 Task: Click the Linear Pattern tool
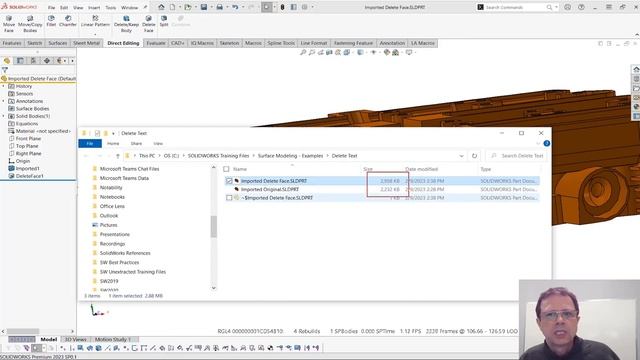[95, 21]
